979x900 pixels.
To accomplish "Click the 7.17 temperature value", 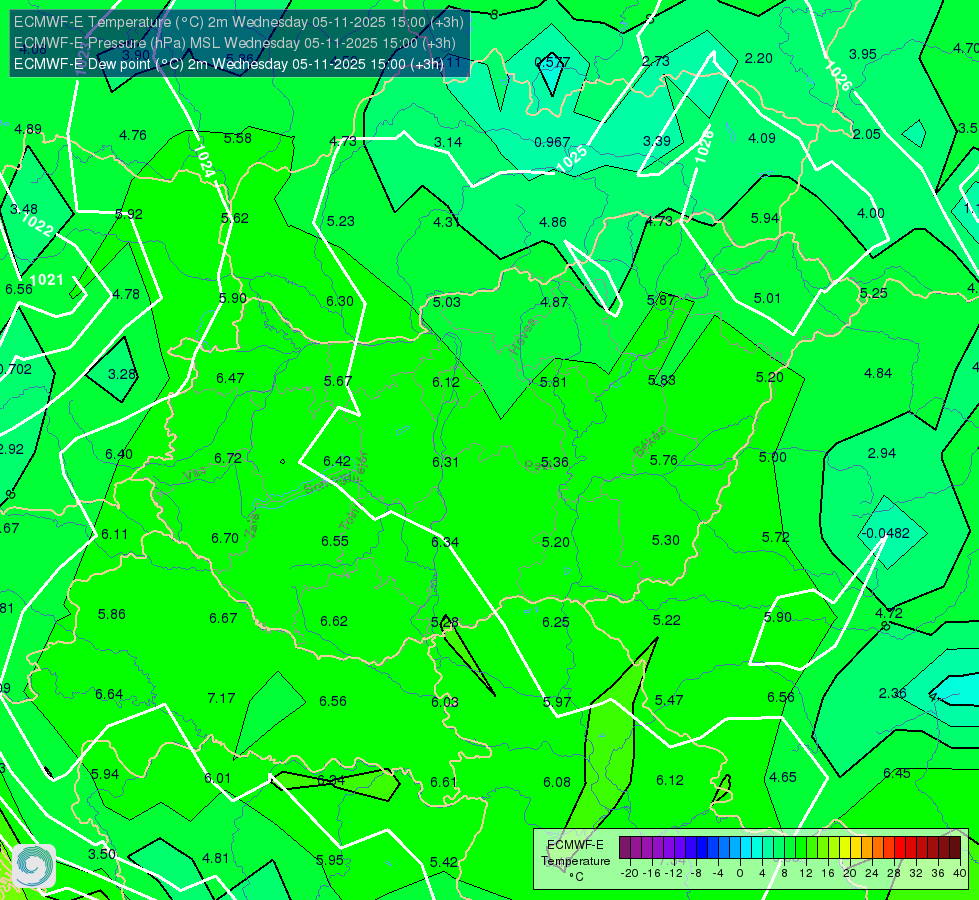I will (221, 698).
